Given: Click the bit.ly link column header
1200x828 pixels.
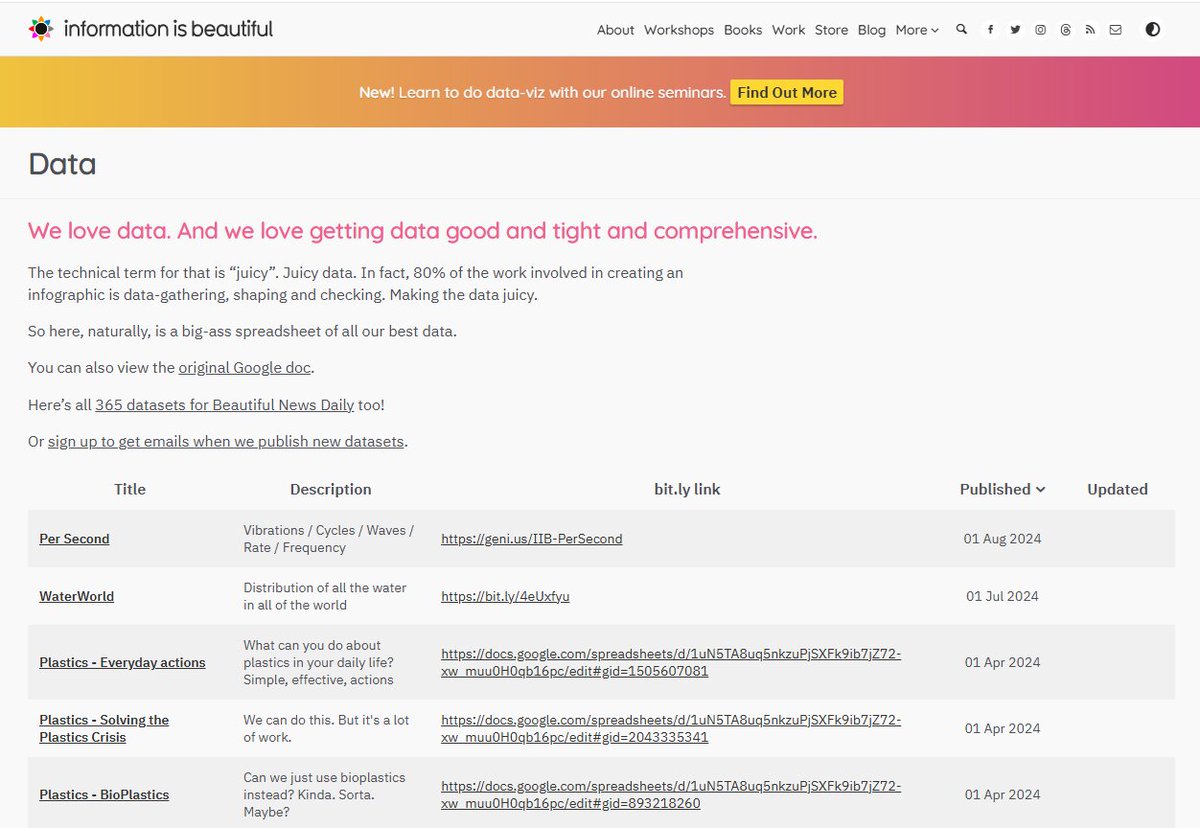Looking at the screenshot, I should coord(687,489).
